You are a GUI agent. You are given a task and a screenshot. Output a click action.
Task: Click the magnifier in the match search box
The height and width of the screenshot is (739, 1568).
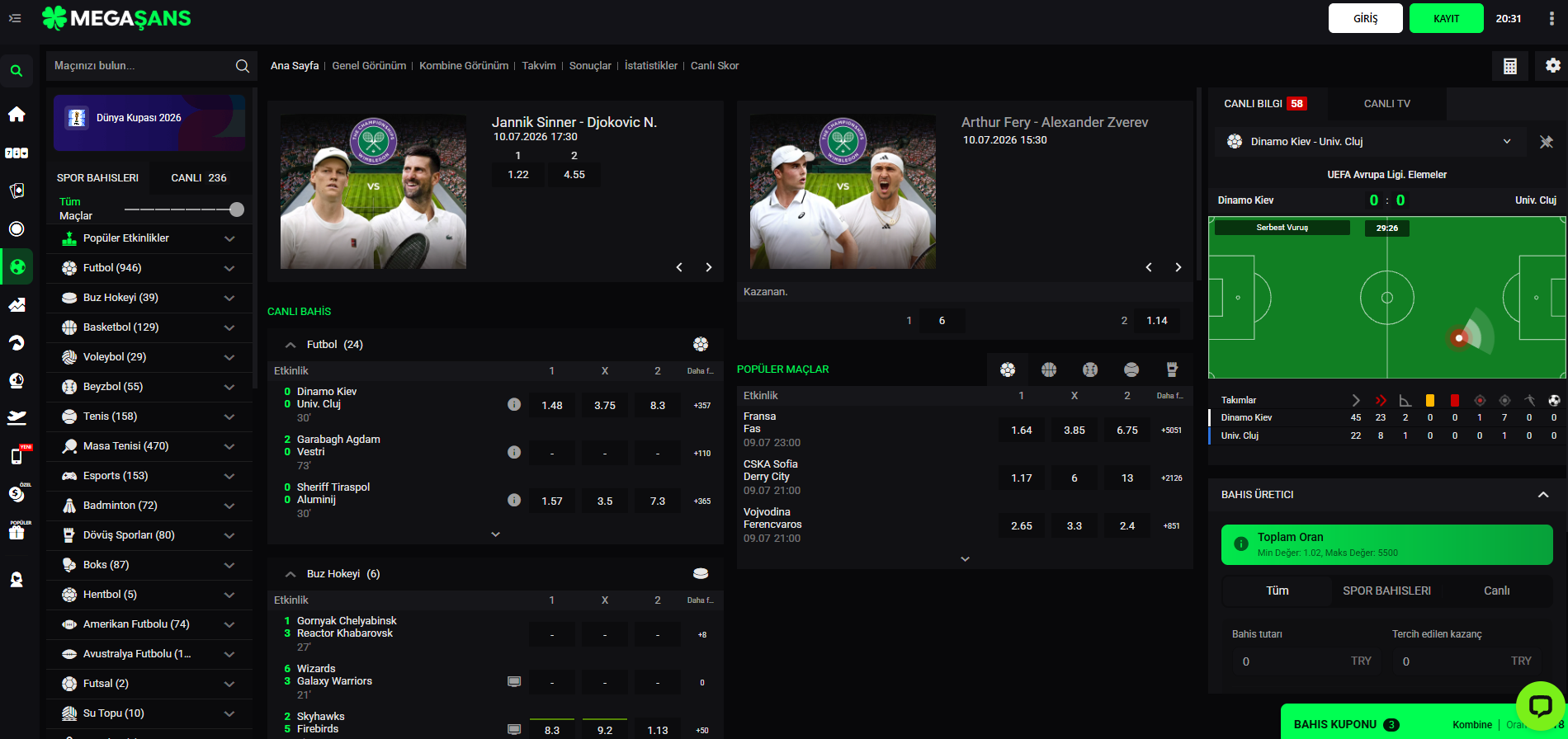point(242,66)
